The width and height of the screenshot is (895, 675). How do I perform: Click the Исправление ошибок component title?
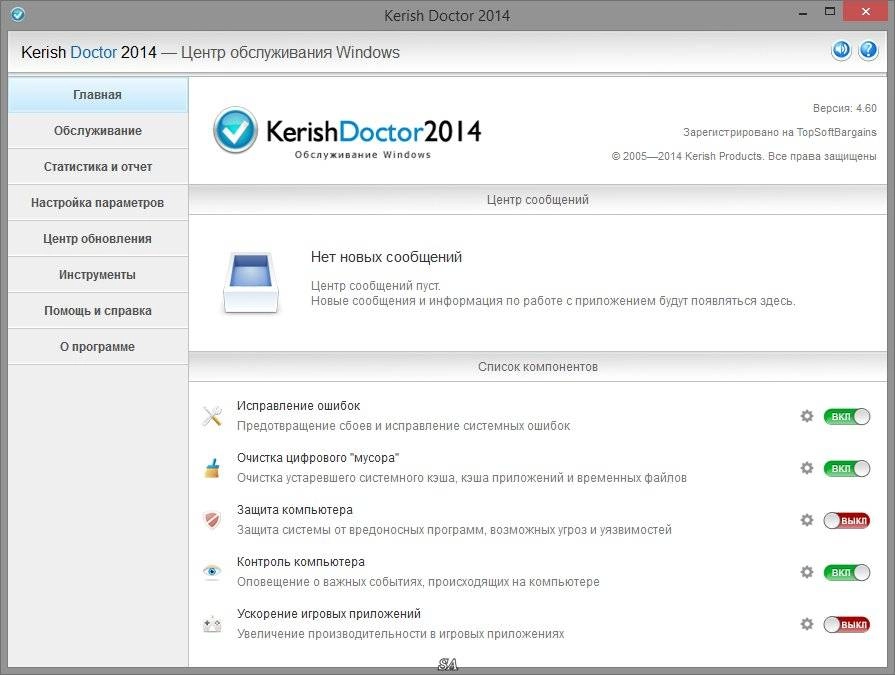pyautogui.click(x=299, y=406)
